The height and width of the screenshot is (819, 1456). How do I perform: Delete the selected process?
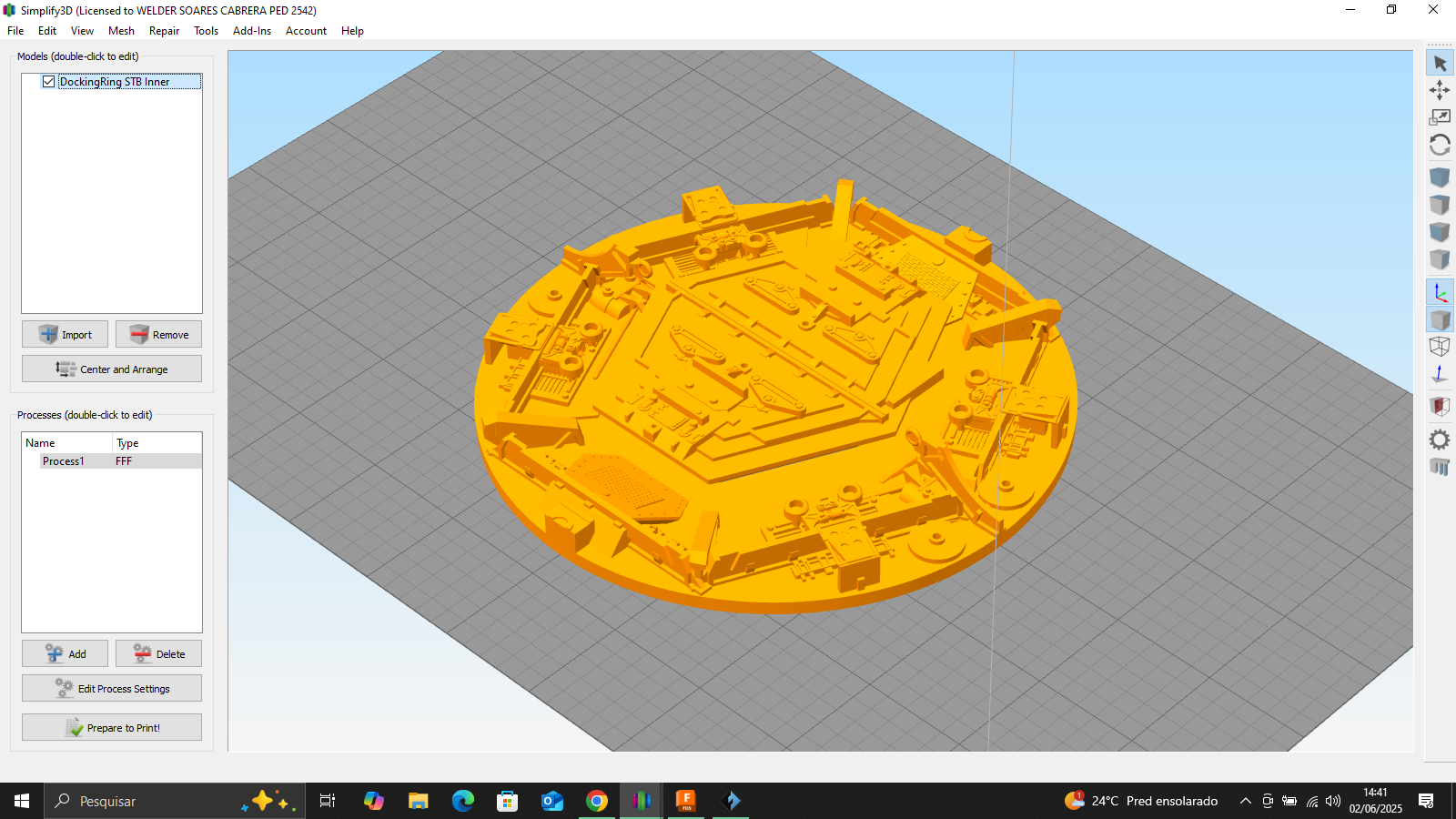pyautogui.click(x=158, y=653)
